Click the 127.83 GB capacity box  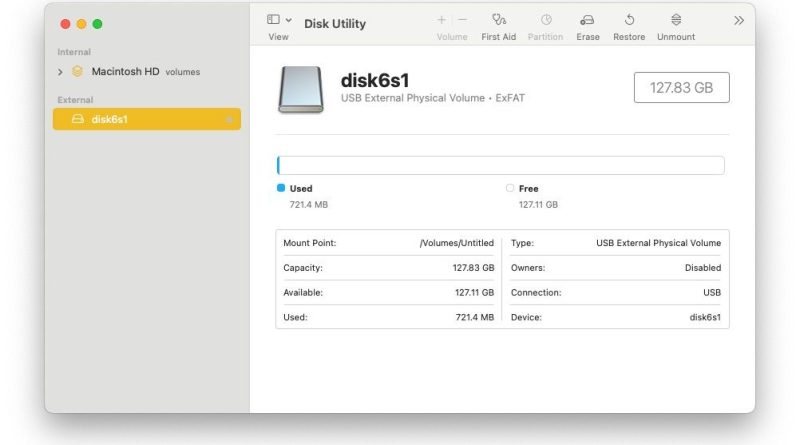point(682,87)
